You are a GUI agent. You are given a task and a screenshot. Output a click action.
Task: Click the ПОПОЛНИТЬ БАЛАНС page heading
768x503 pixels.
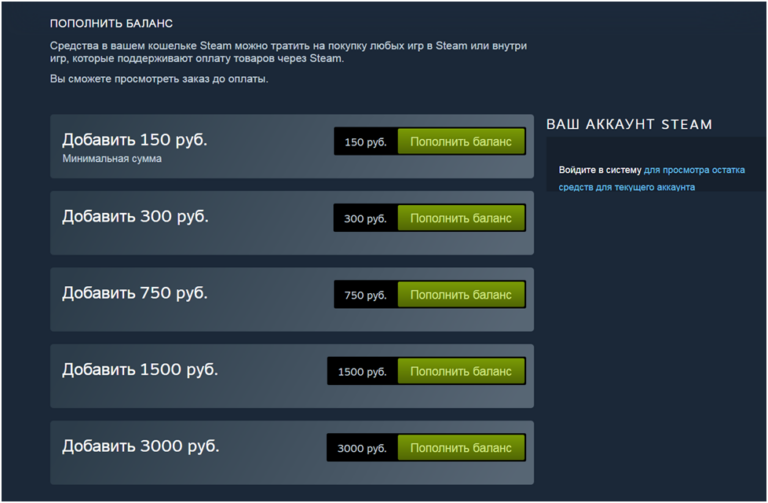(111, 24)
